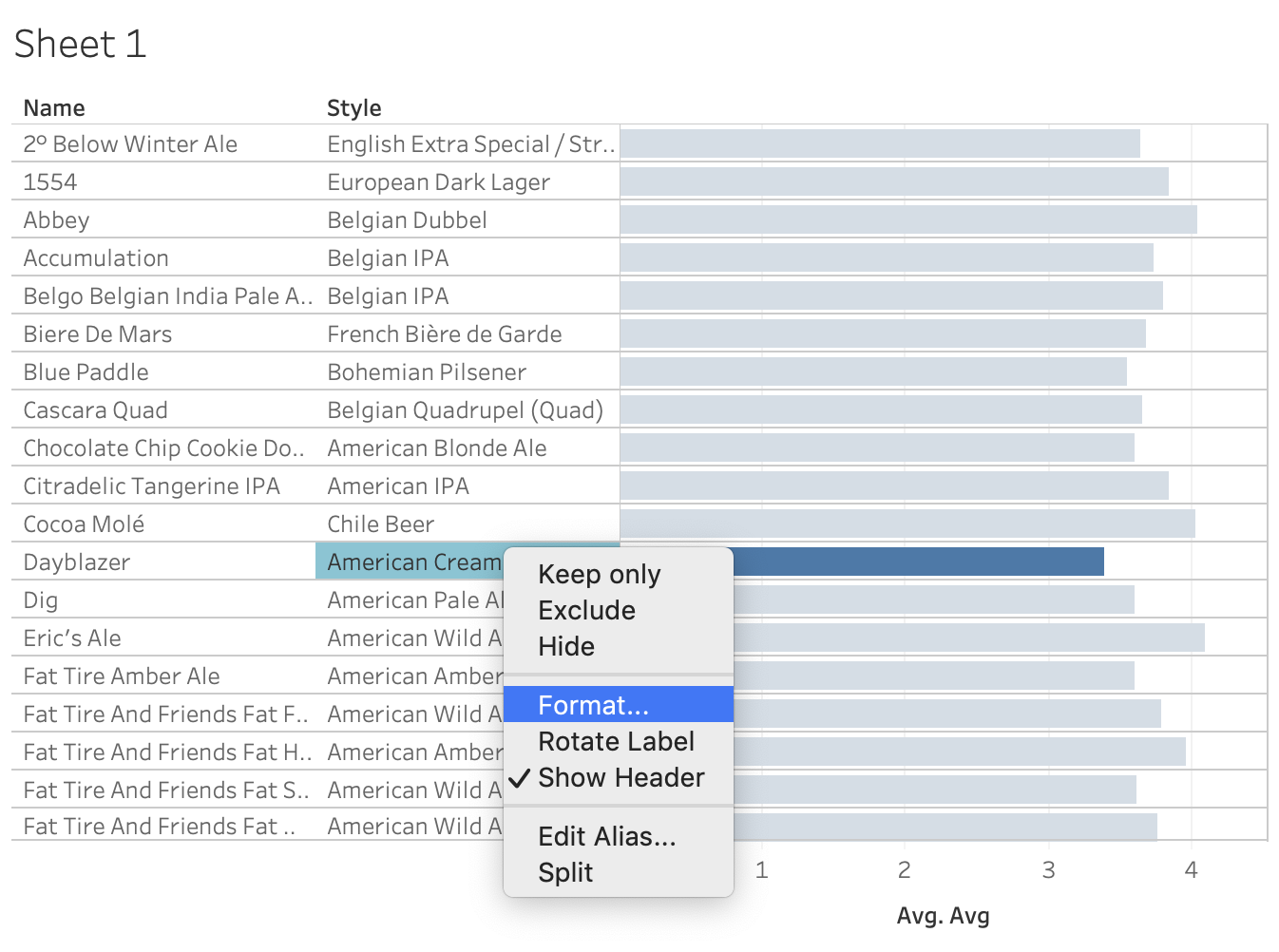Click Bohemian Pilsener style cell
This screenshot has height=952, width=1279.
coord(427,371)
